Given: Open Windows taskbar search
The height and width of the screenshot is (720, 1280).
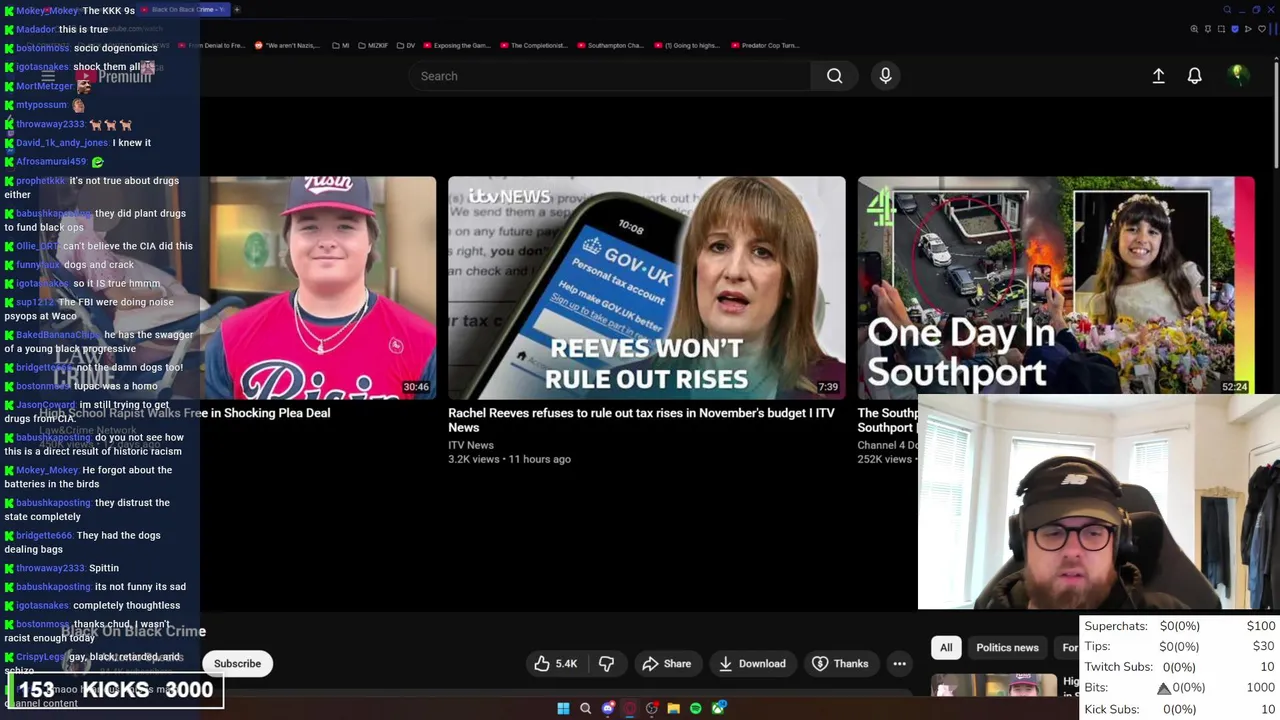Looking at the screenshot, I should 585,709.
